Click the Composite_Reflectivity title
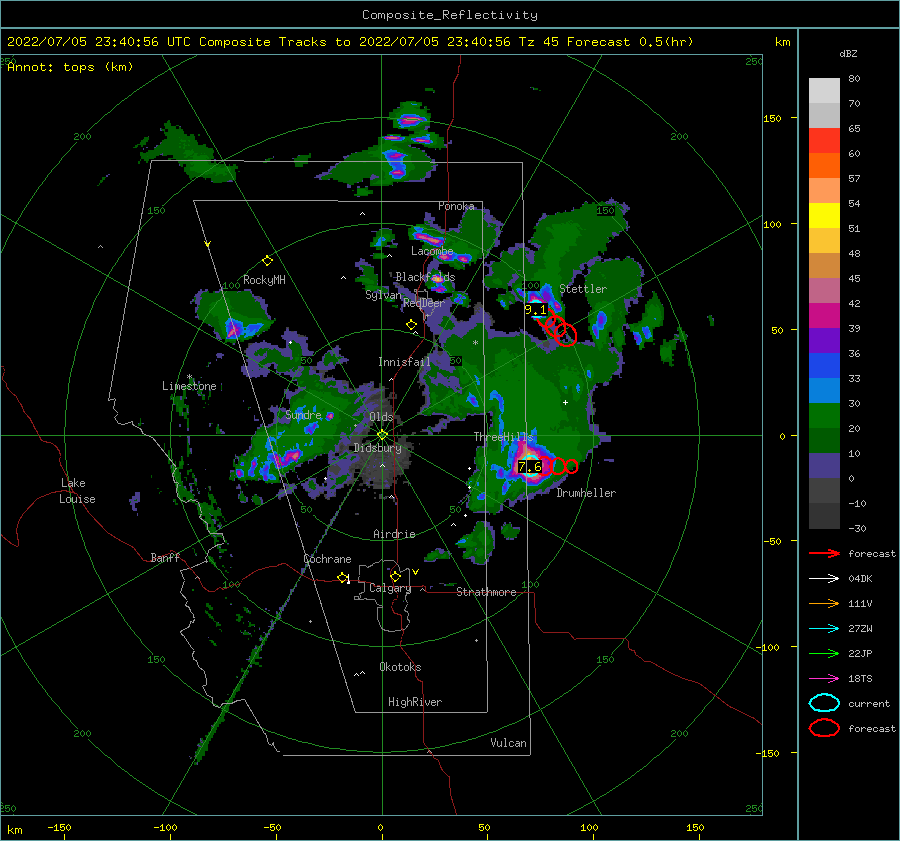This screenshot has height=841, width=900. pyautogui.click(x=450, y=15)
